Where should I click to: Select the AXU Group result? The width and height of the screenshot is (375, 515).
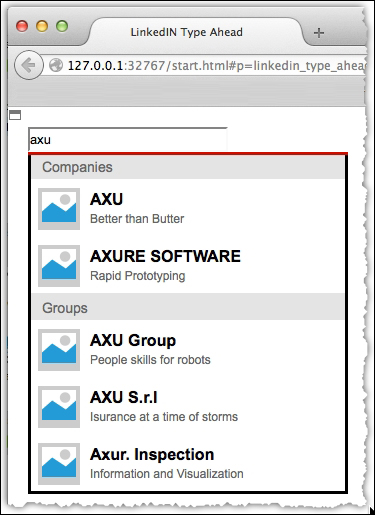tap(188, 350)
